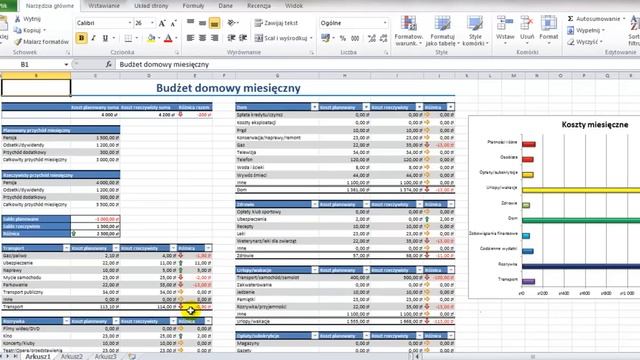
Task: Open Transport table header filter dropdown
Action: [67, 248]
